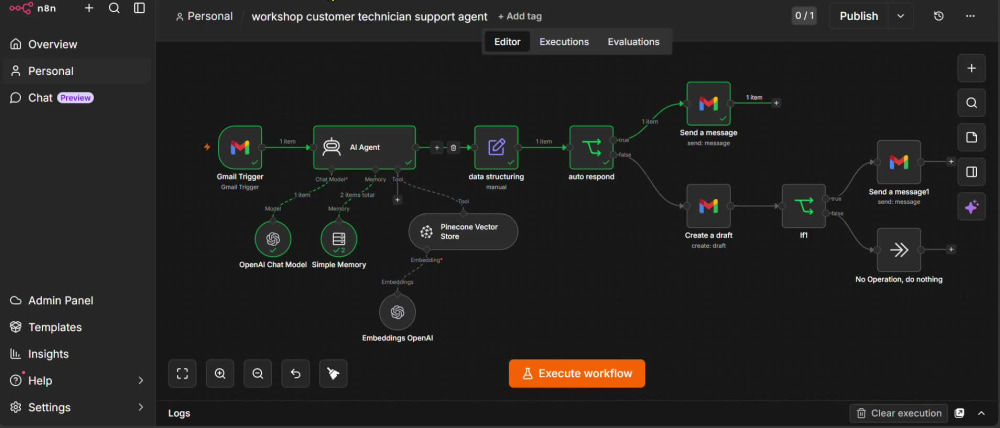Pop out Logs panel
Image resolution: width=1000 pixels, height=428 pixels.
(x=960, y=413)
